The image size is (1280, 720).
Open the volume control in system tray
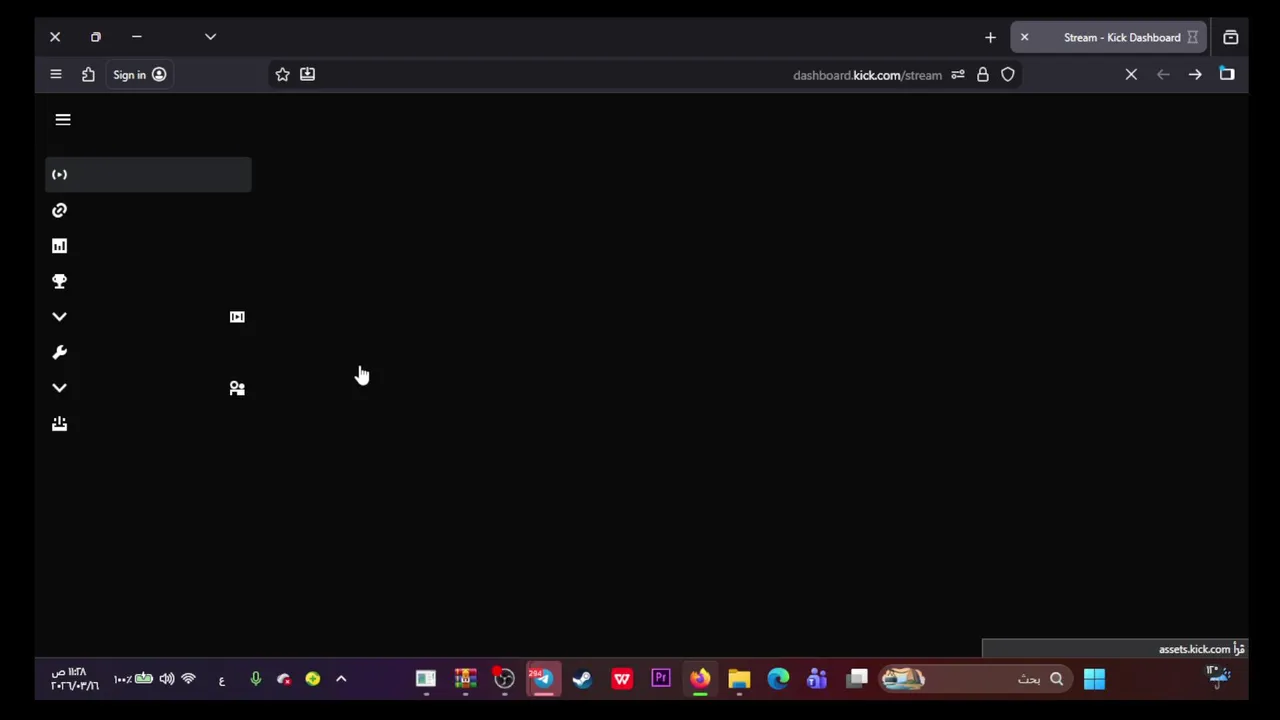pos(167,679)
